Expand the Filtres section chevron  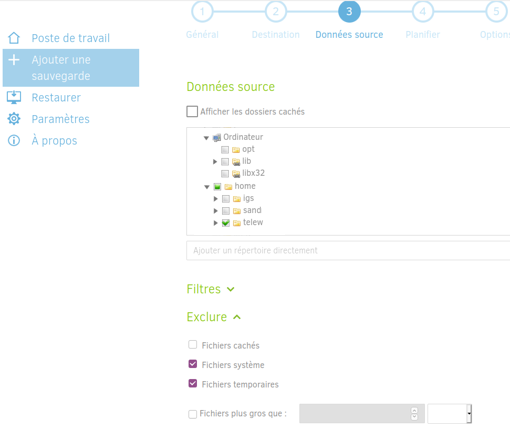coord(231,289)
